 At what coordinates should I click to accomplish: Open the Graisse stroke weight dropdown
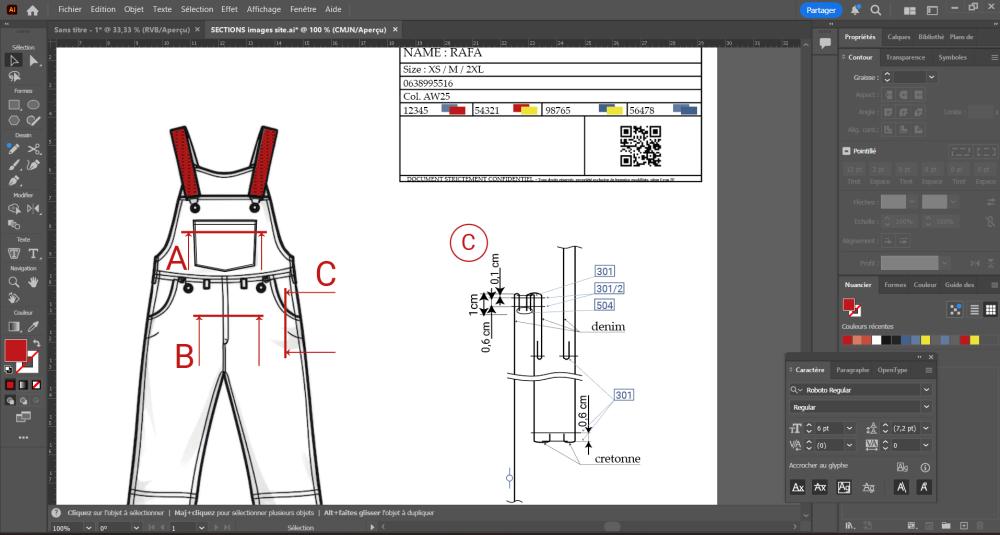(x=932, y=77)
